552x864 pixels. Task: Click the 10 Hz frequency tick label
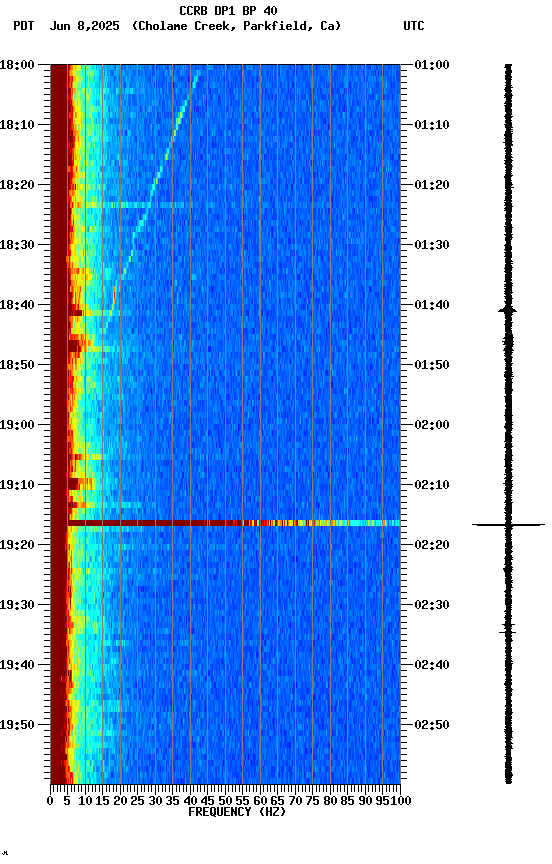click(85, 801)
